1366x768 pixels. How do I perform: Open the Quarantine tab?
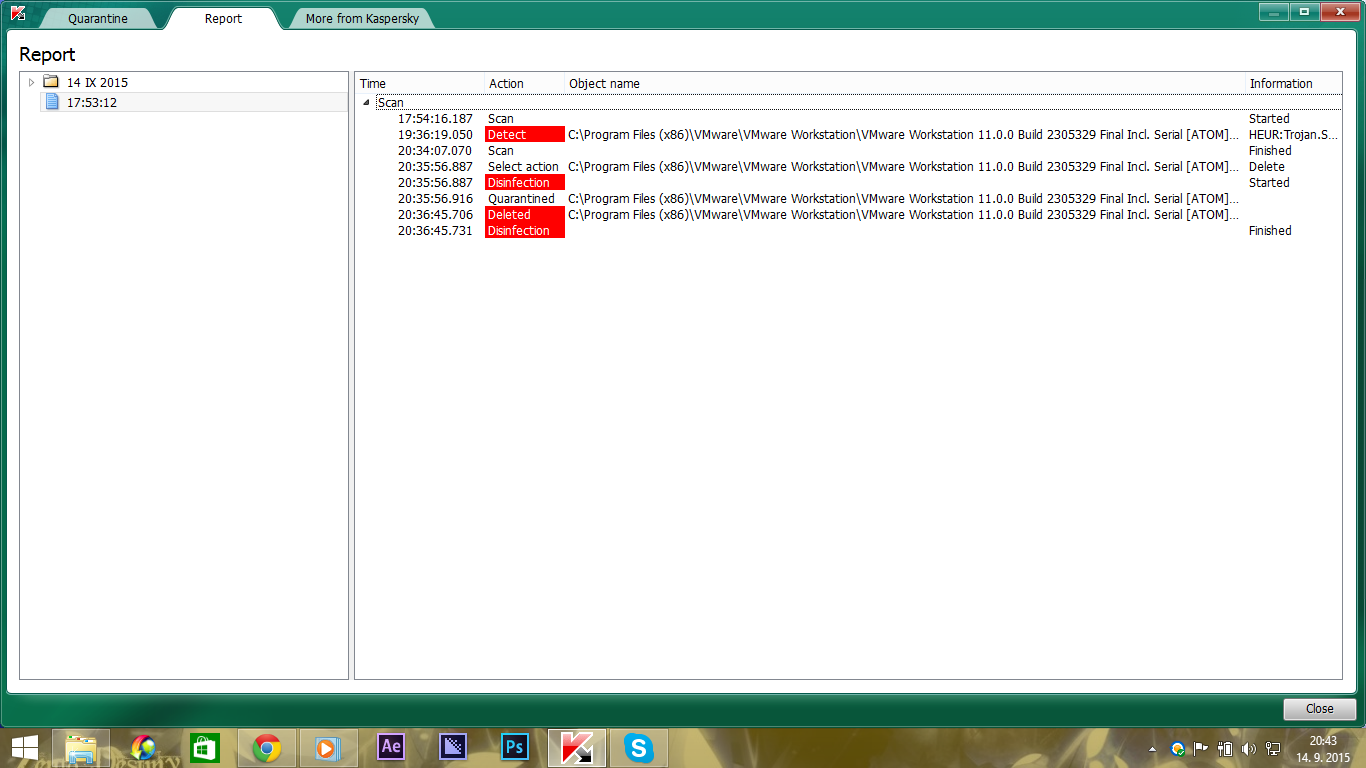[x=98, y=18]
